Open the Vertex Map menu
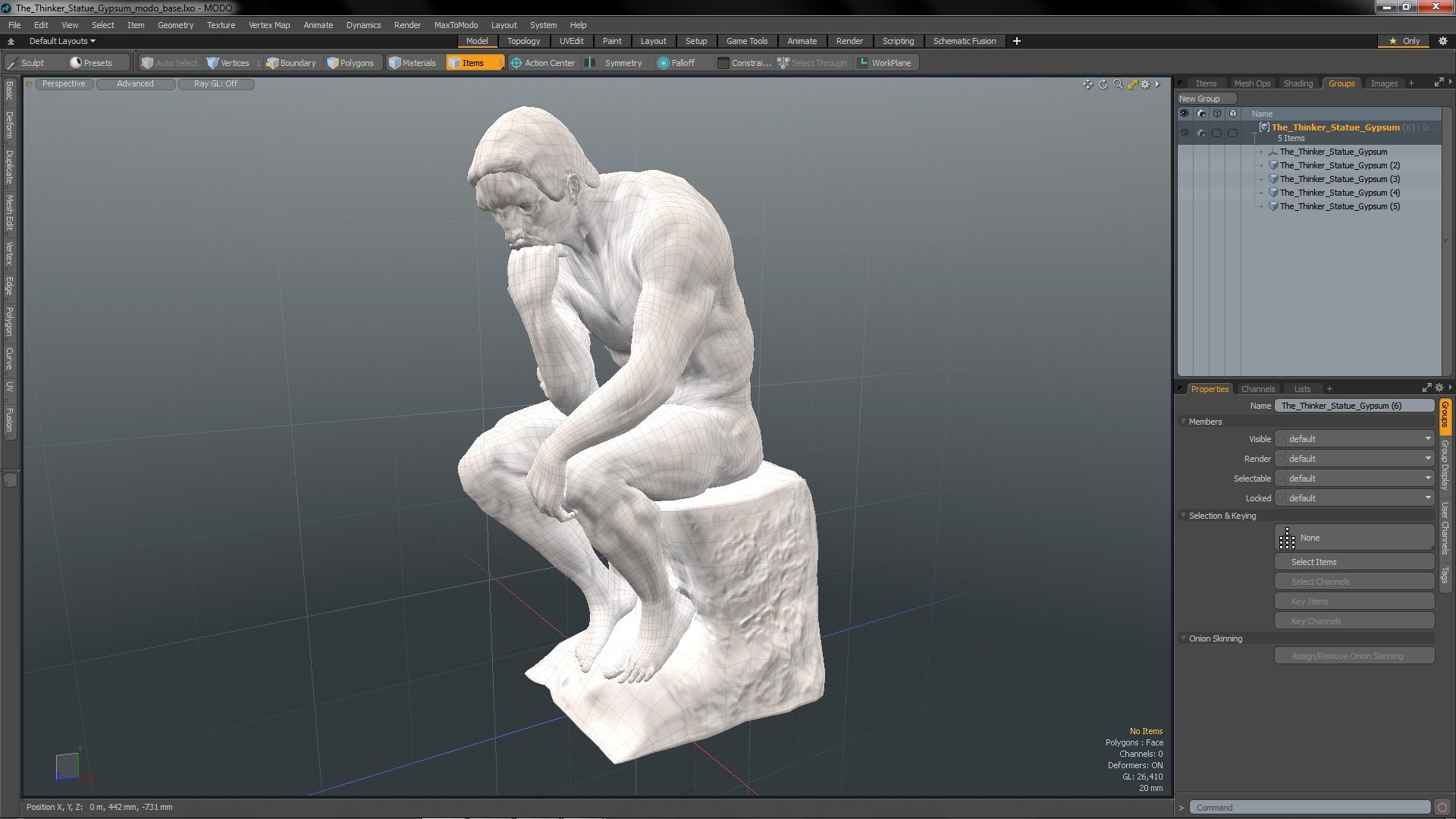The height and width of the screenshot is (819, 1456). pyautogui.click(x=269, y=25)
